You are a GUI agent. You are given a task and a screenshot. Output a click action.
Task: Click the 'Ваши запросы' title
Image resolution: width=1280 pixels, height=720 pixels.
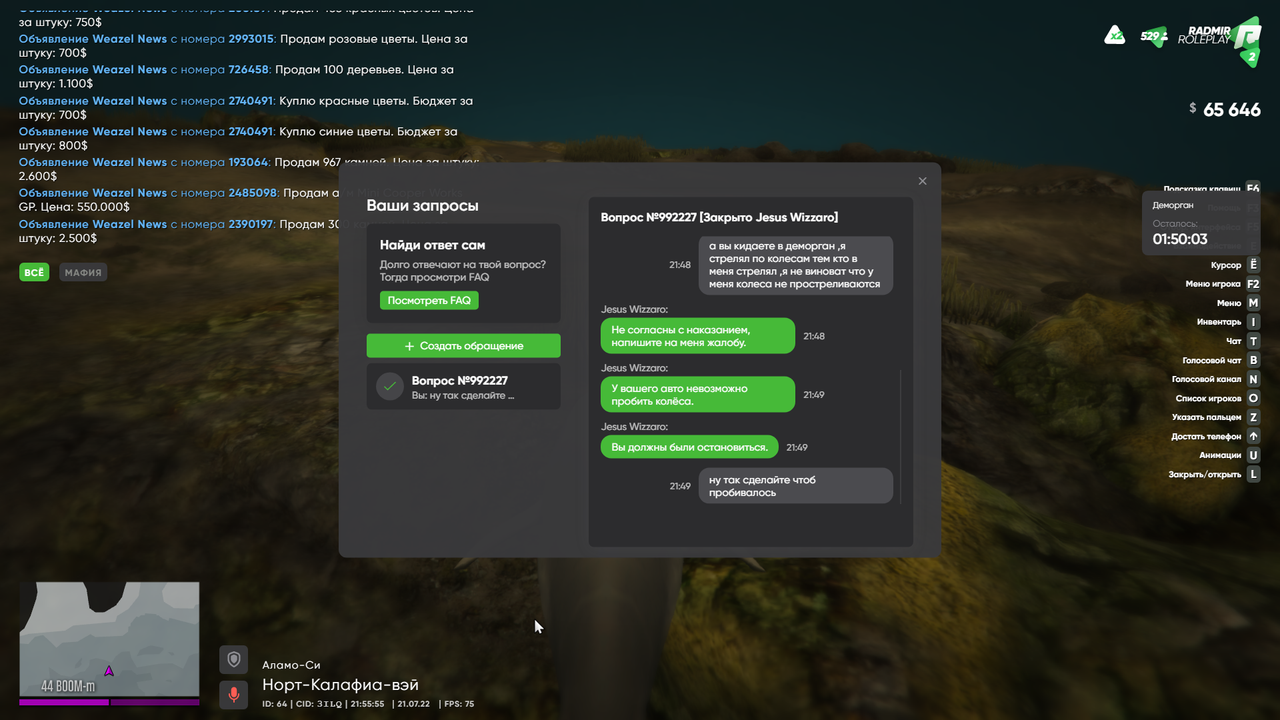pyautogui.click(x=422, y=206)
